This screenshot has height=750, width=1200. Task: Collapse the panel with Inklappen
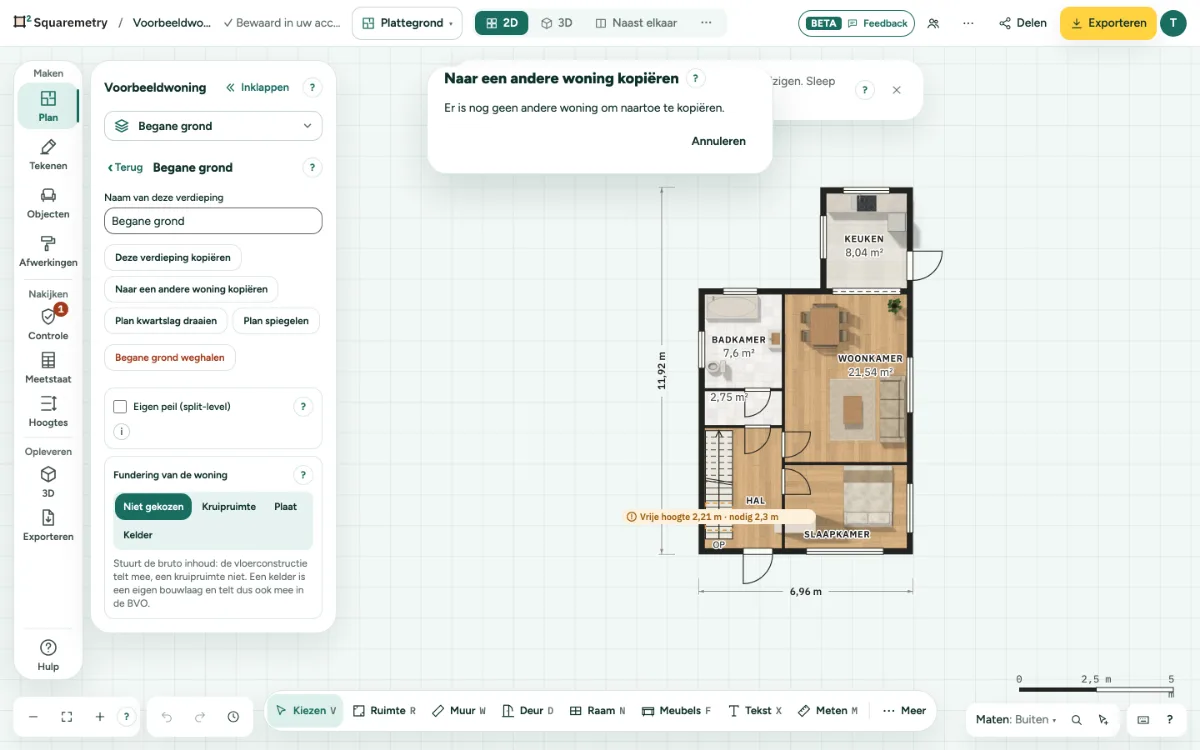(258, 88)
